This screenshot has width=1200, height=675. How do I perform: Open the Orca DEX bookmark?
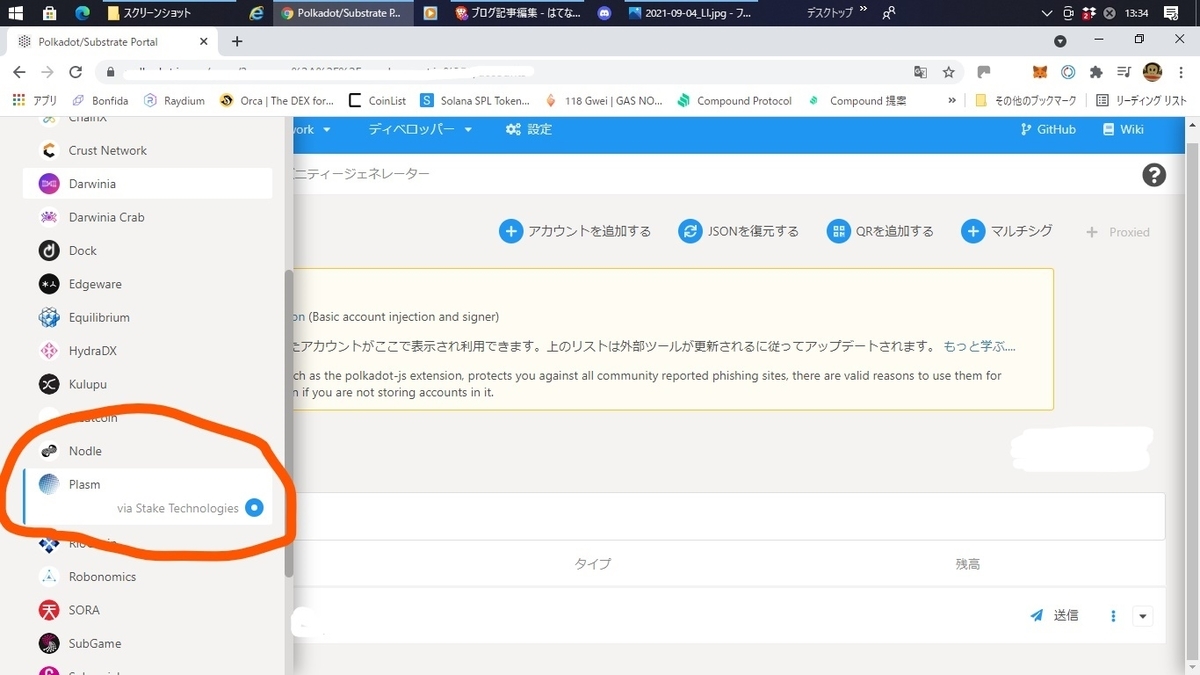(x=276, y=100)
